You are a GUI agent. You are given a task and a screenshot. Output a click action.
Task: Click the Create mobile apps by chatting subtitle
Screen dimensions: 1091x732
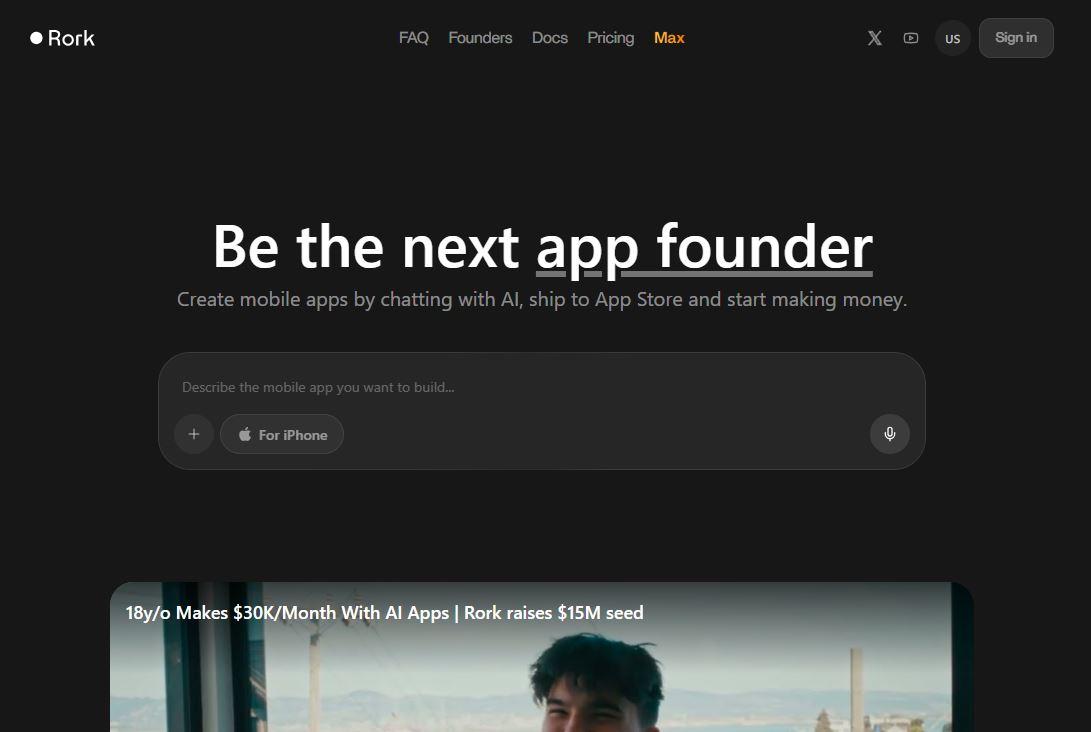pos(542,299)
